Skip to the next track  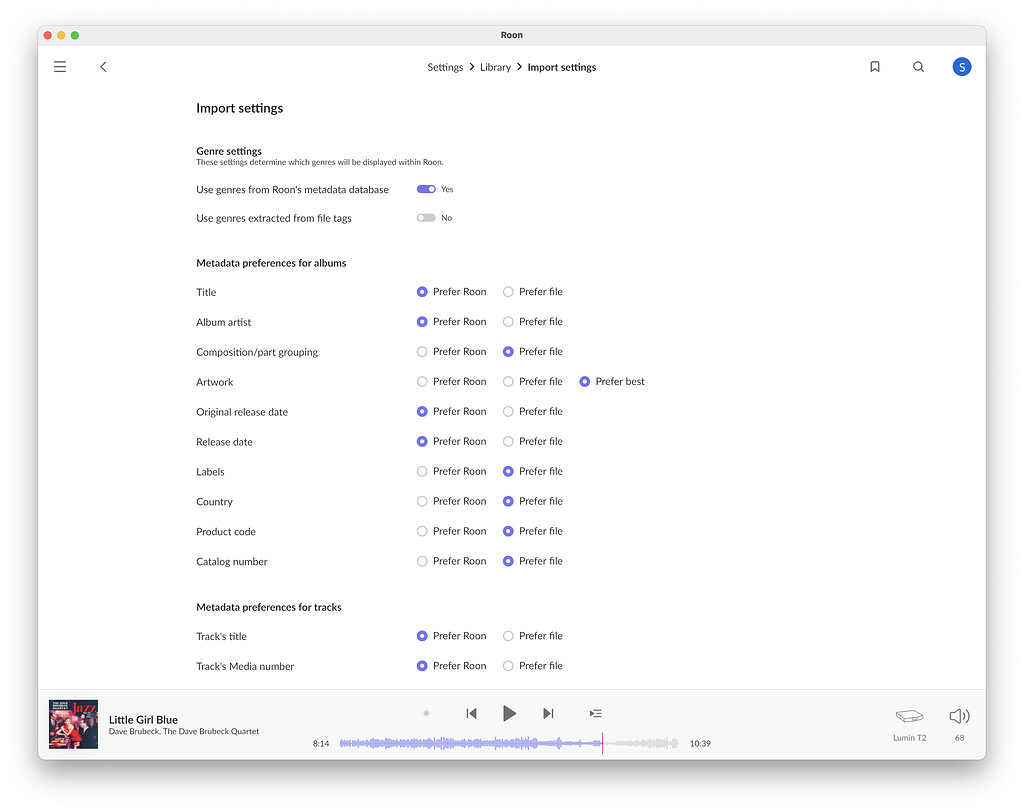pyautogui.click(x=548, y=713)
